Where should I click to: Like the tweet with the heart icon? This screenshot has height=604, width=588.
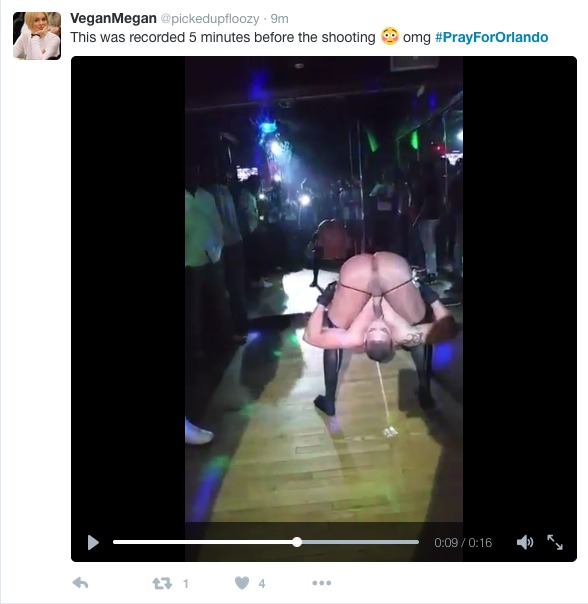click(x=242, y=583)
